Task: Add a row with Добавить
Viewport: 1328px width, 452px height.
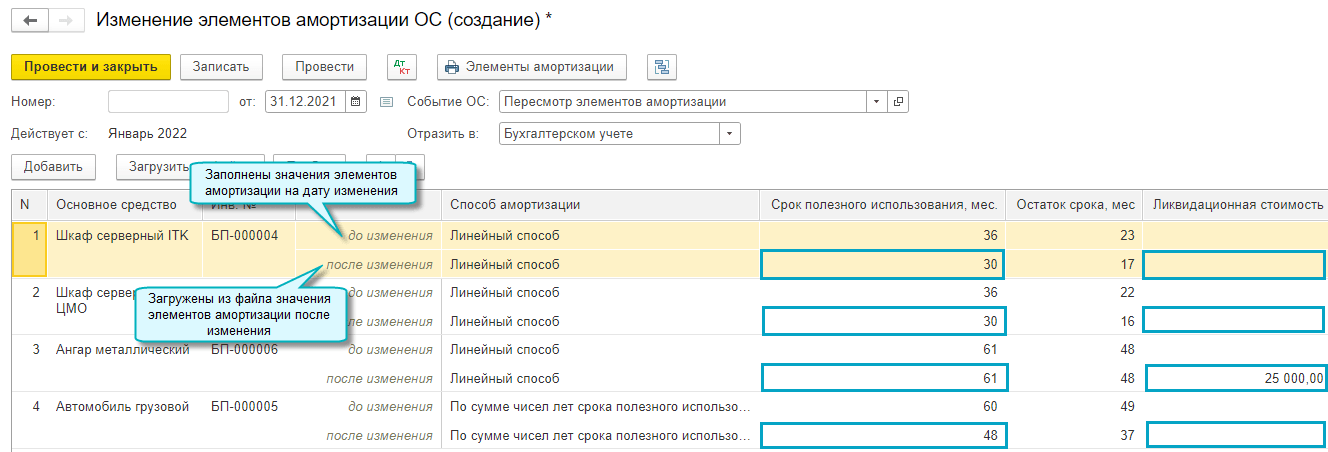Action: pyautogui.click(x=53, y=167)
